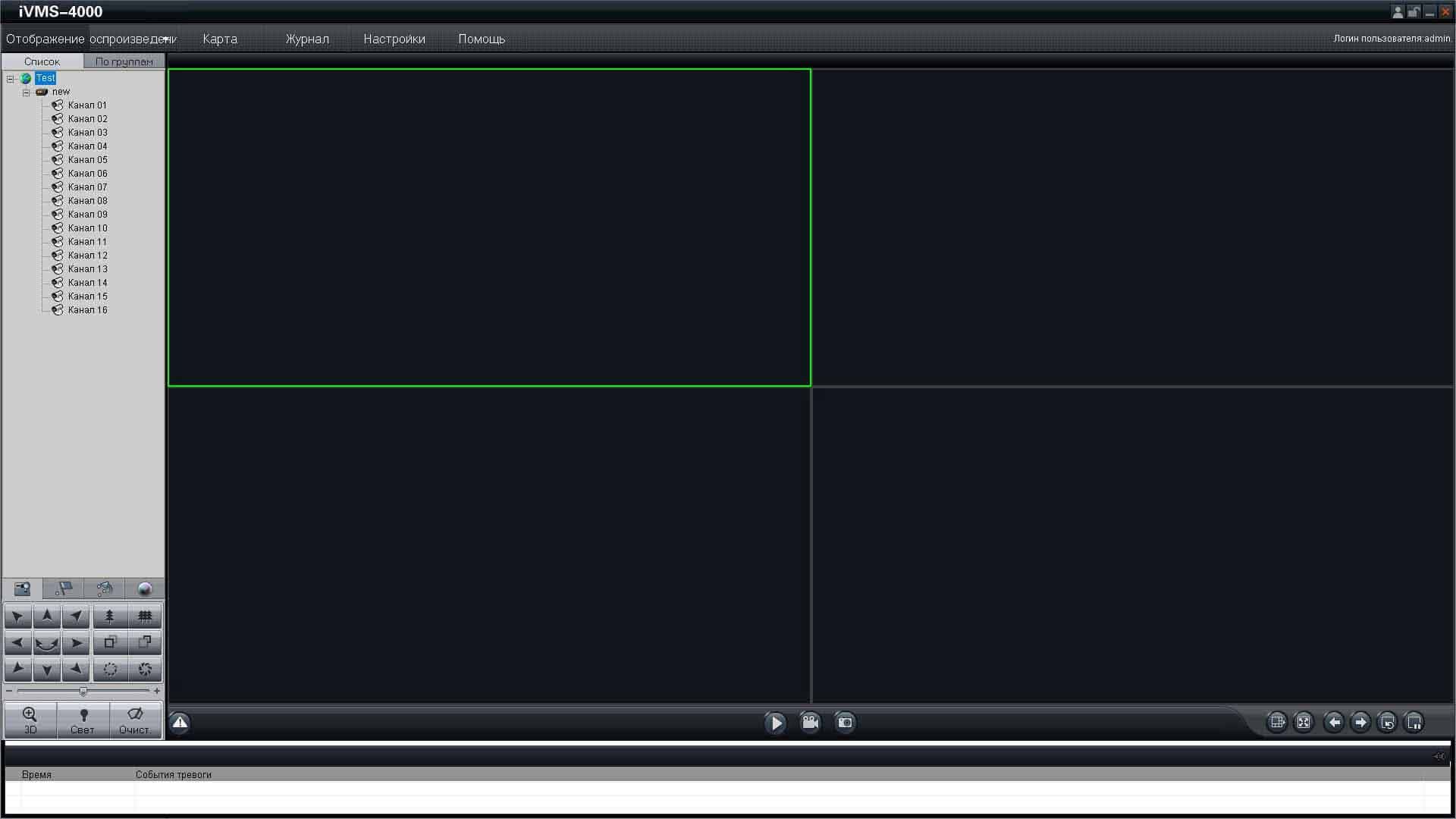1456x819 pixels.
Task: Start playback with the play button
Action: point(775,723)
